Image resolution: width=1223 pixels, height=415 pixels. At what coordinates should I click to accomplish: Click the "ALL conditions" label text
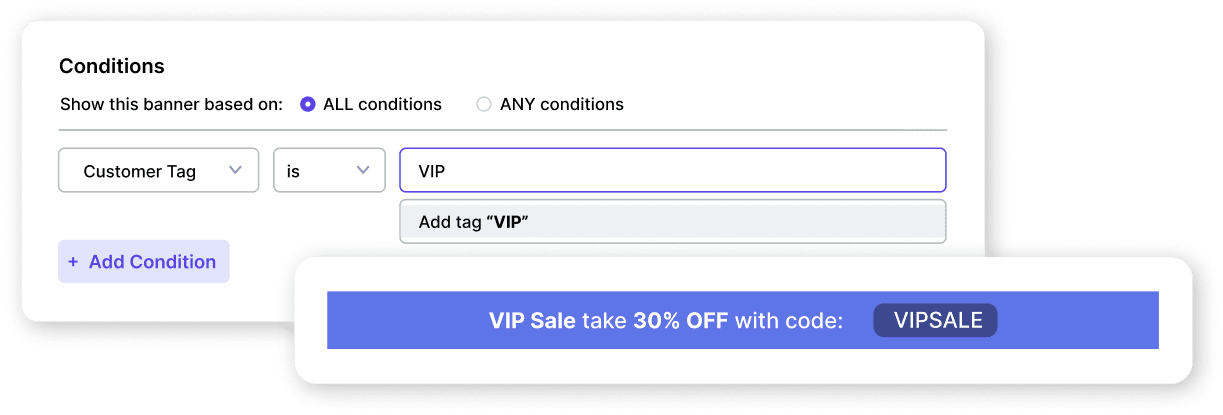[x=382, y=104]
